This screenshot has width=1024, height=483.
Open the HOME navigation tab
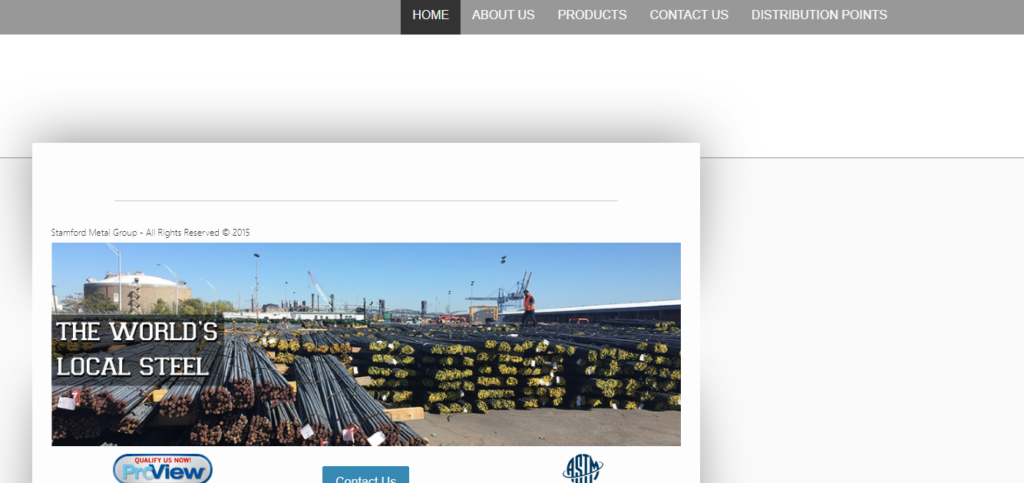(430, 15)
